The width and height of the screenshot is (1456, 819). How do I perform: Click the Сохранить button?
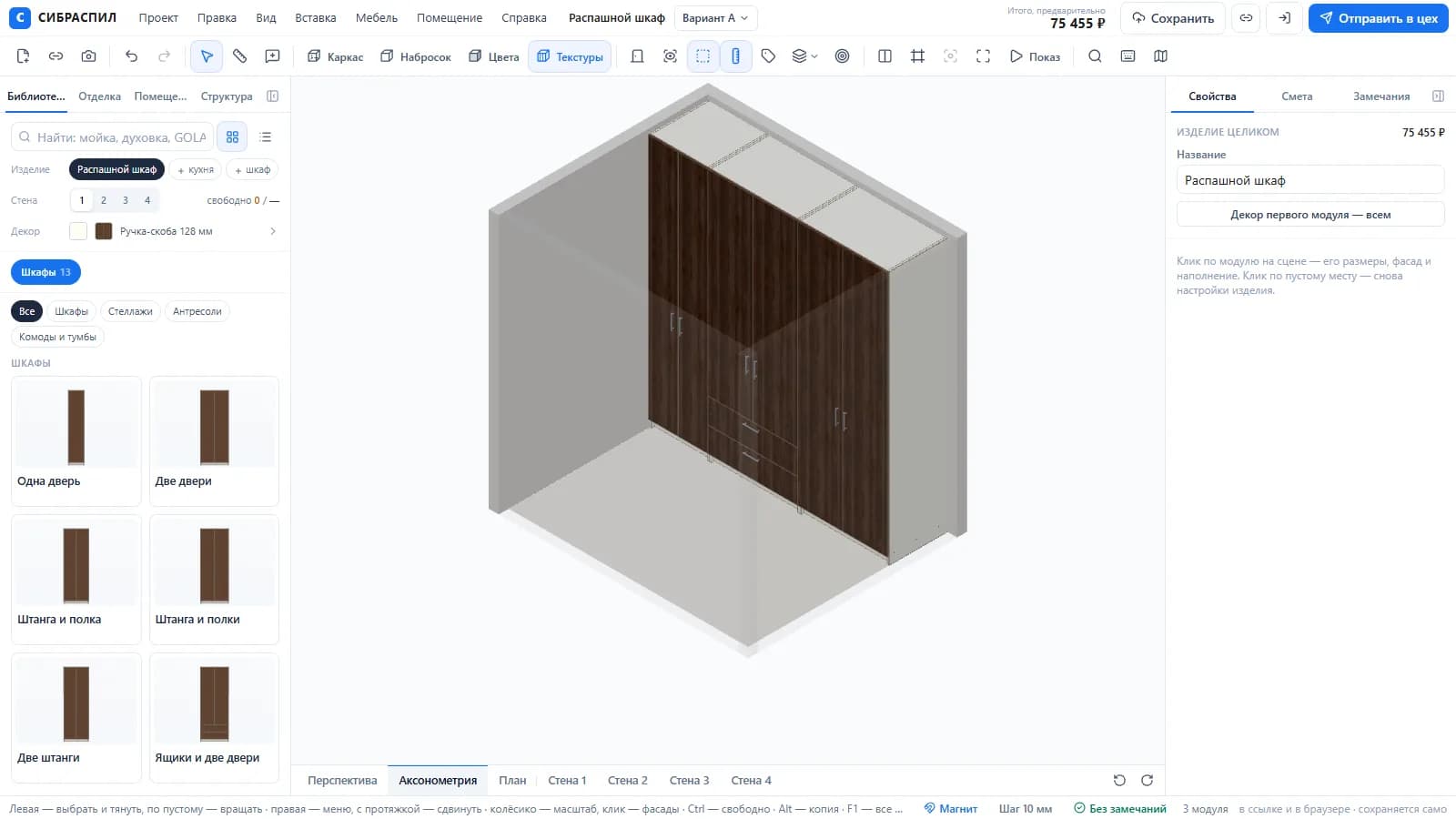[1173, 18]
